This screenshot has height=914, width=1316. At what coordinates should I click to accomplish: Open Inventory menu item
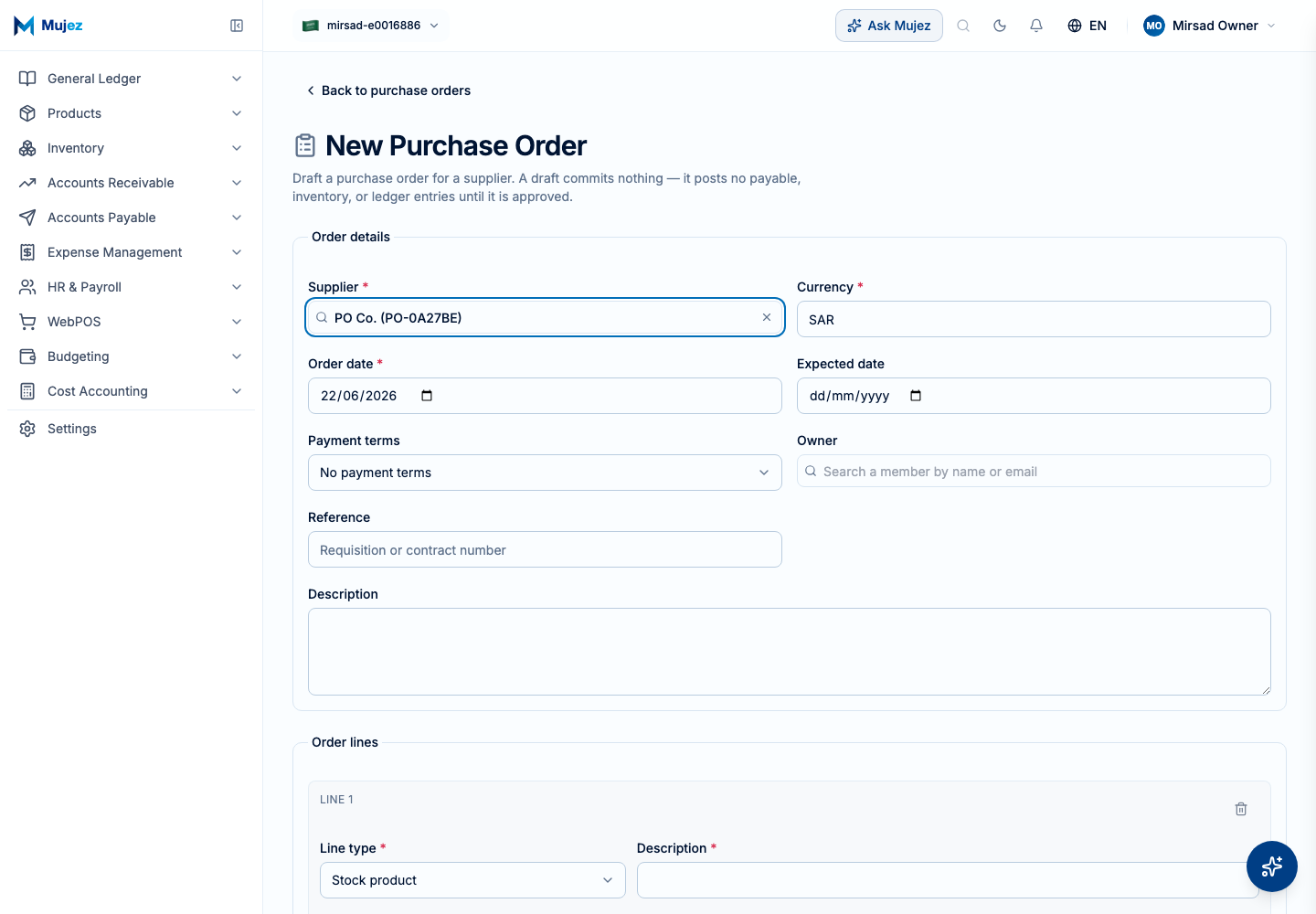pyautogui.click(x=132, y=148)
